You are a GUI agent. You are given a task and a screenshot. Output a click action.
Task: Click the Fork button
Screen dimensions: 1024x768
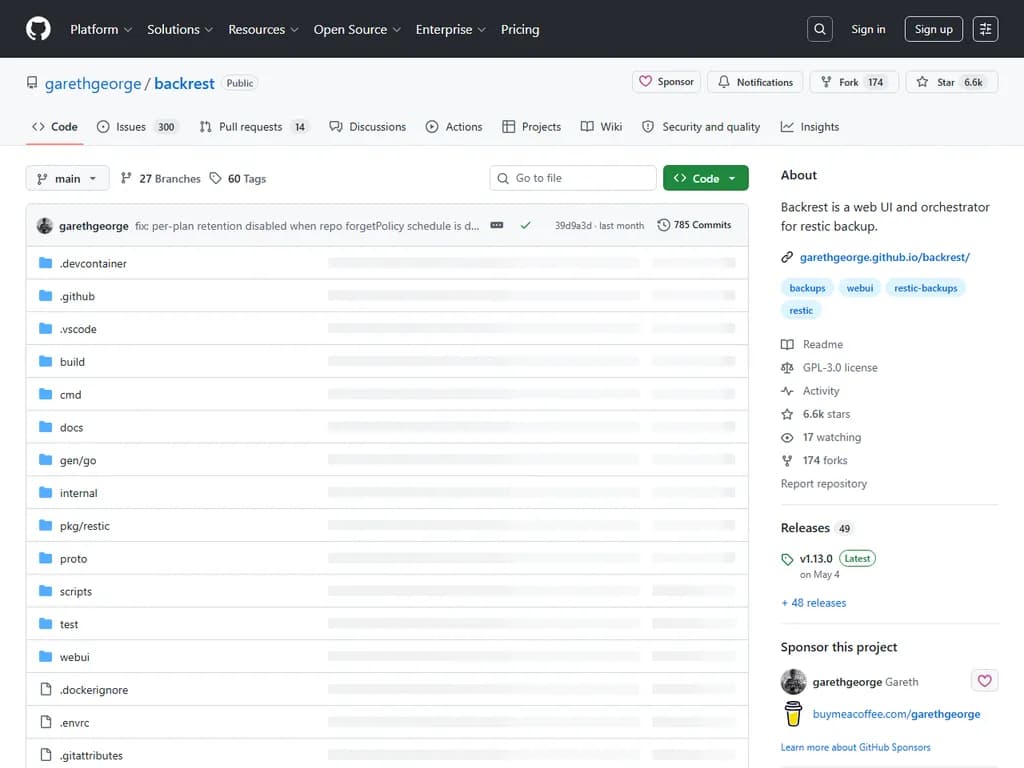tap(854, 82)
